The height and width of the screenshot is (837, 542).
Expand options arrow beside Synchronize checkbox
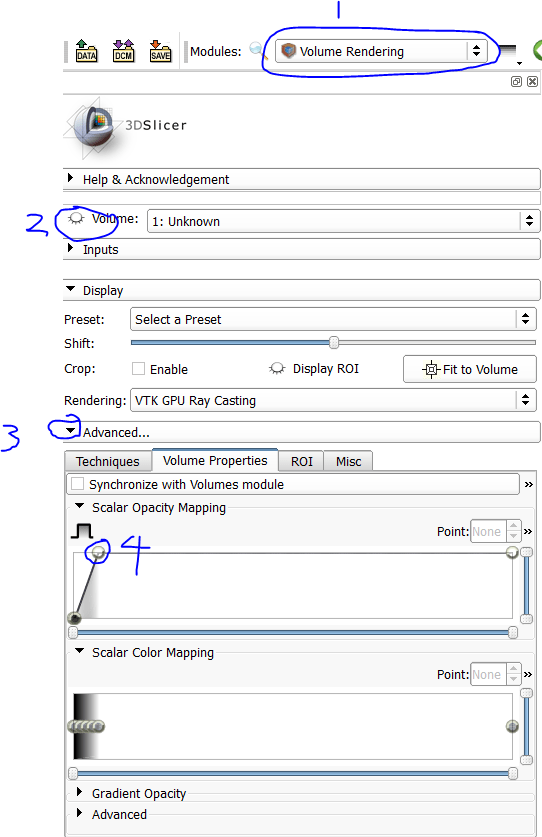tap(529, 484)
